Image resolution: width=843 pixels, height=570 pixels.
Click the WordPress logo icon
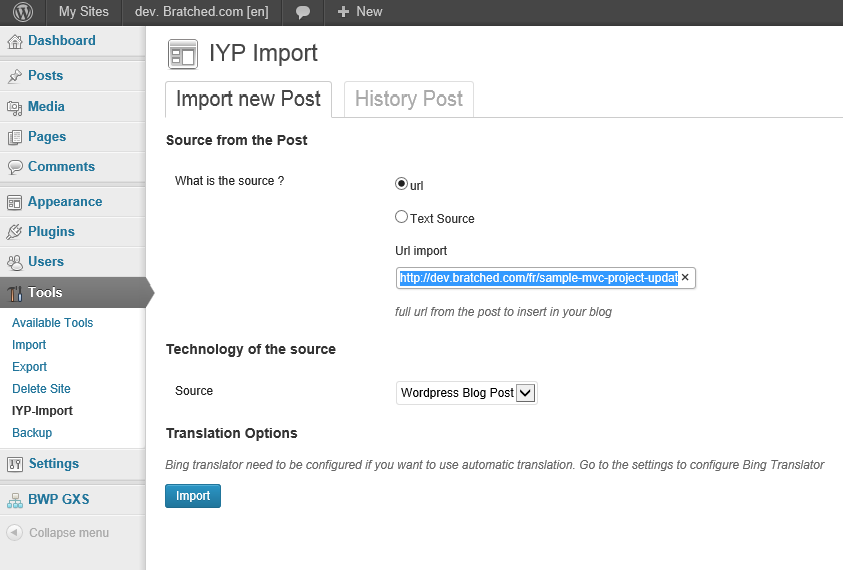tap(23, 12)
